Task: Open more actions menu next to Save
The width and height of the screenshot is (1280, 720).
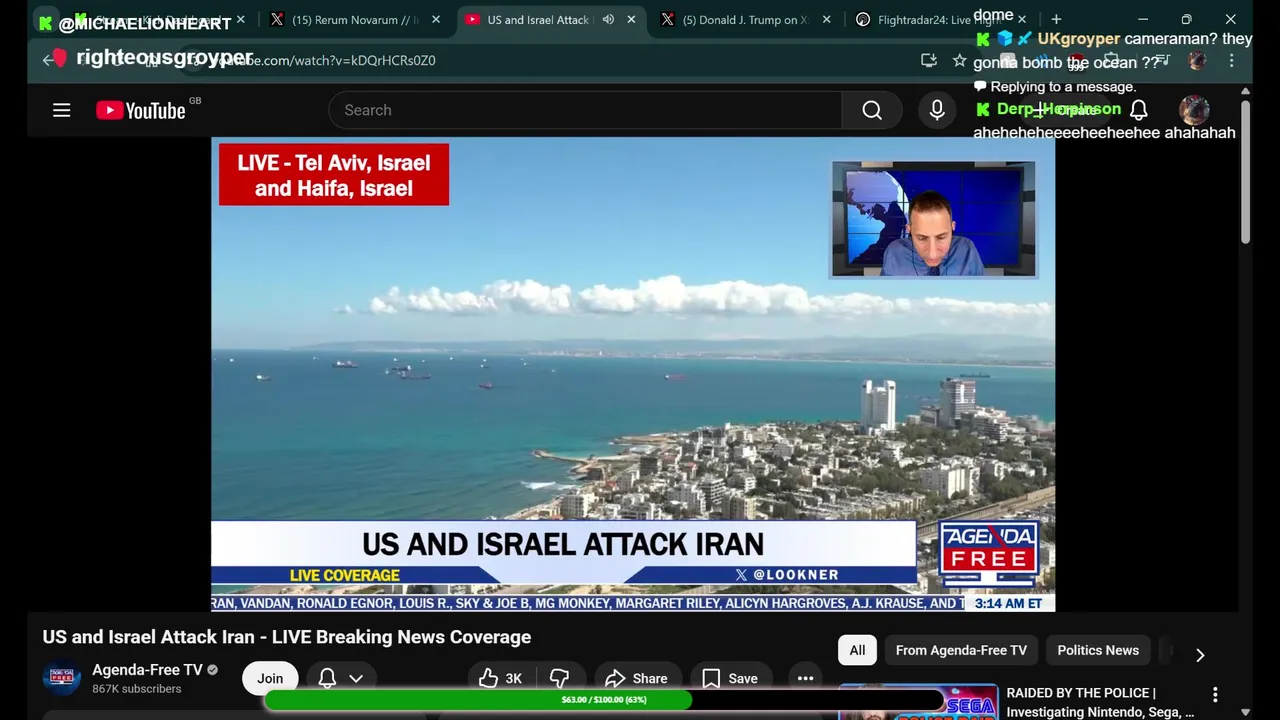Action: pyautogui.click(x=805, y=678)
